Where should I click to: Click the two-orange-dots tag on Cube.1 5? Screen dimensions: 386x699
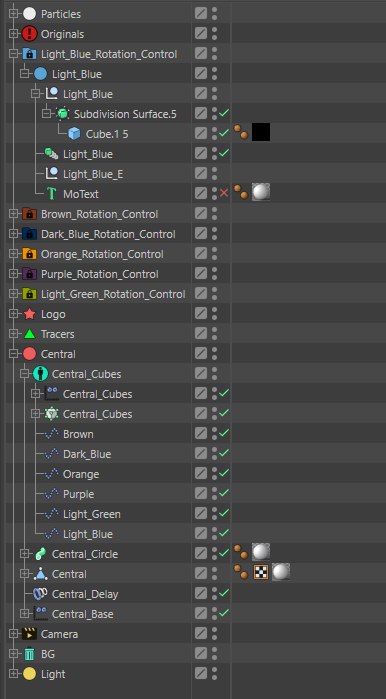point(241,132)
